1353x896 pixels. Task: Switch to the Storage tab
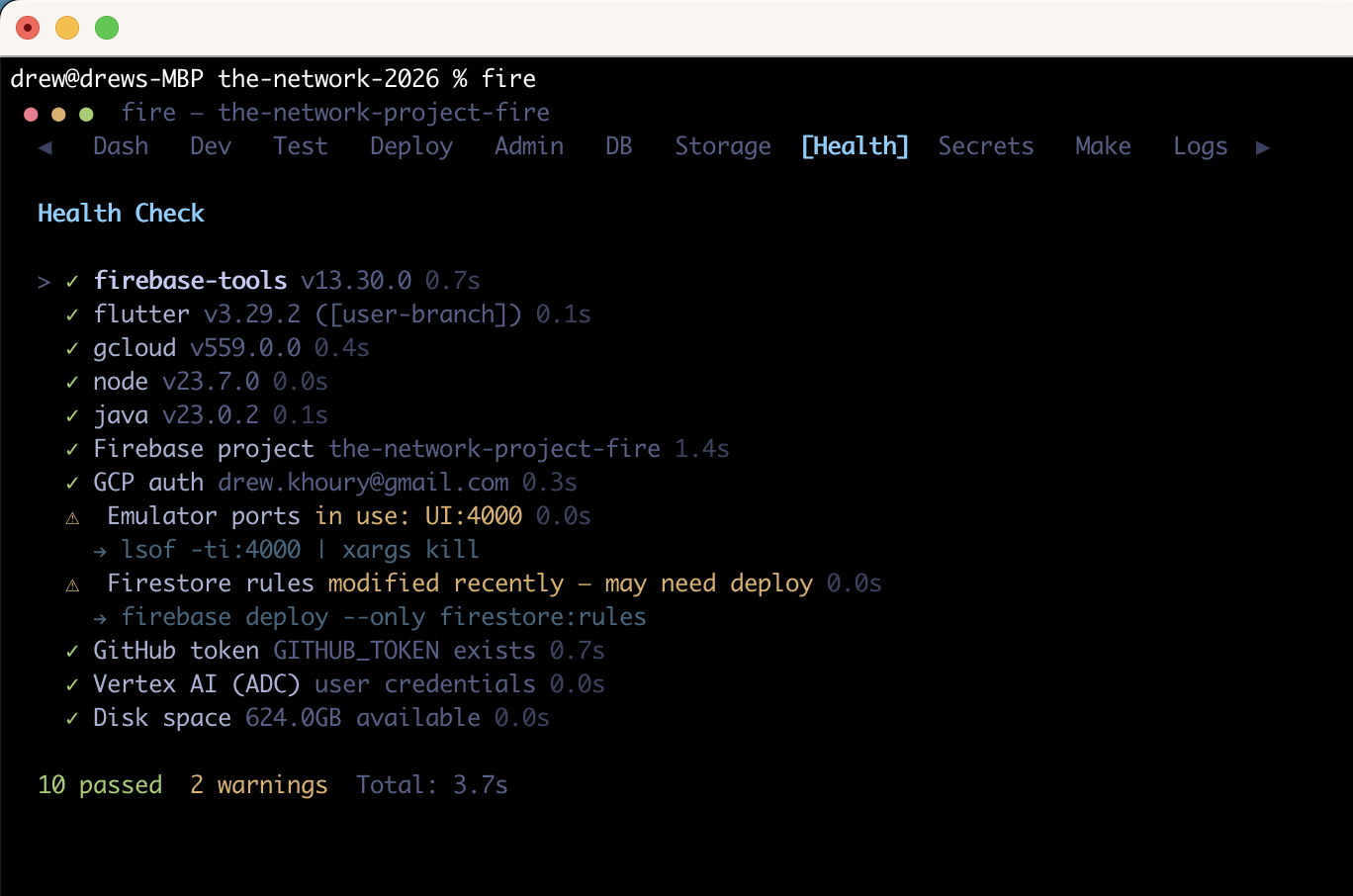pos(723,146)
